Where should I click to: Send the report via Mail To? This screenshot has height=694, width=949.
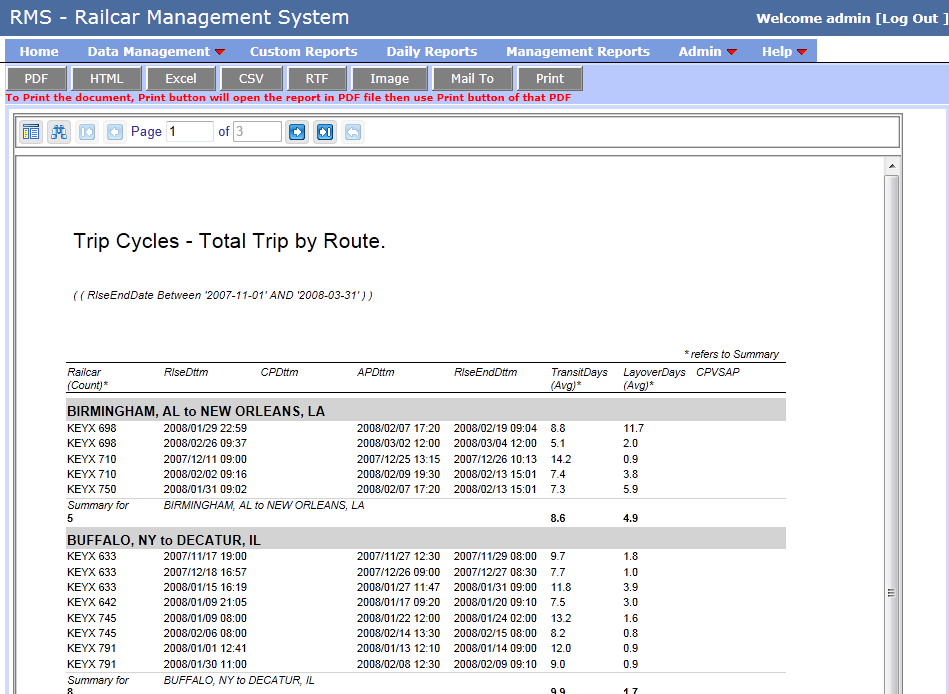pyautogui.click(x=472, y=78)
